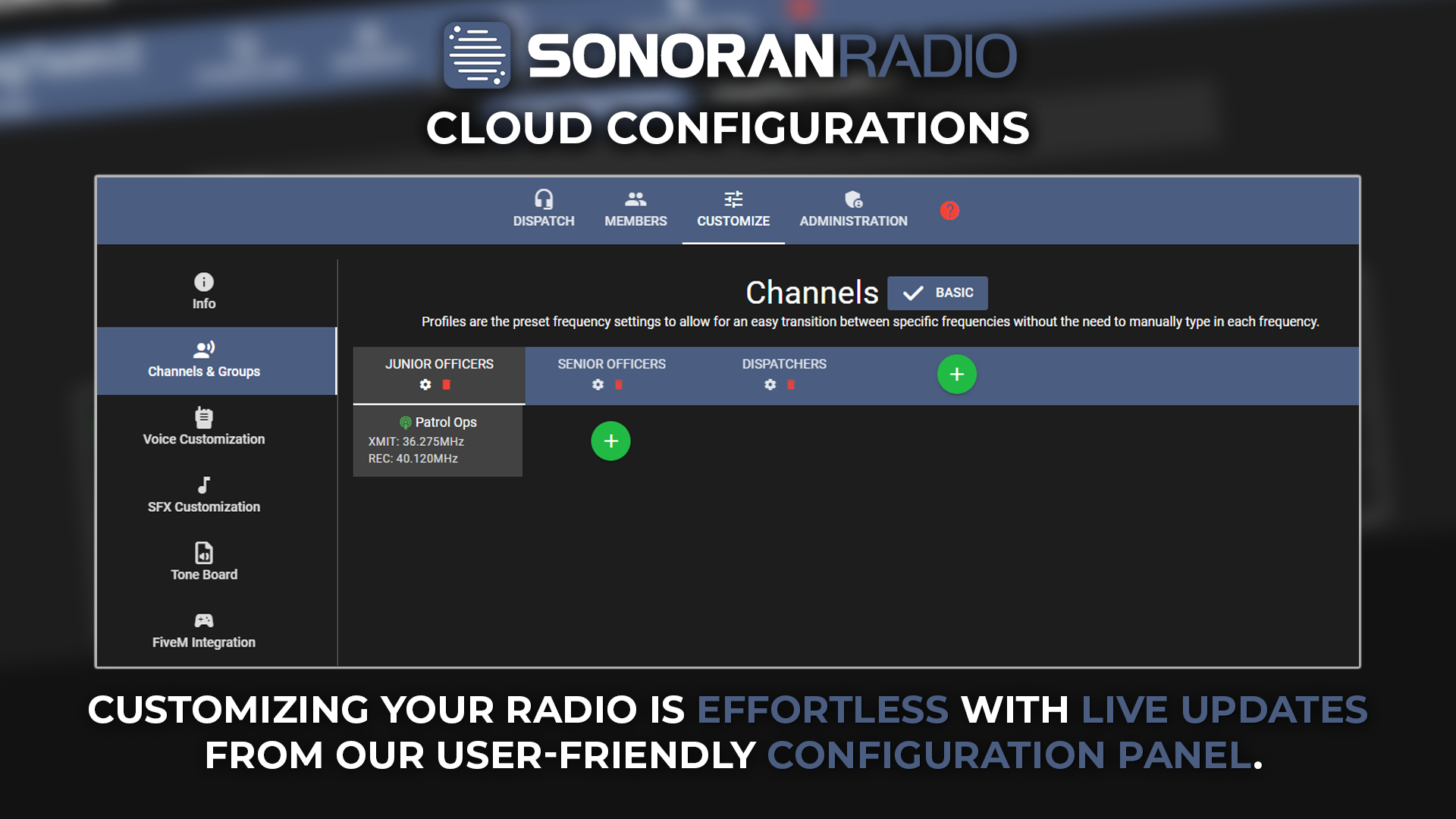Open the Administration tab

853,209
